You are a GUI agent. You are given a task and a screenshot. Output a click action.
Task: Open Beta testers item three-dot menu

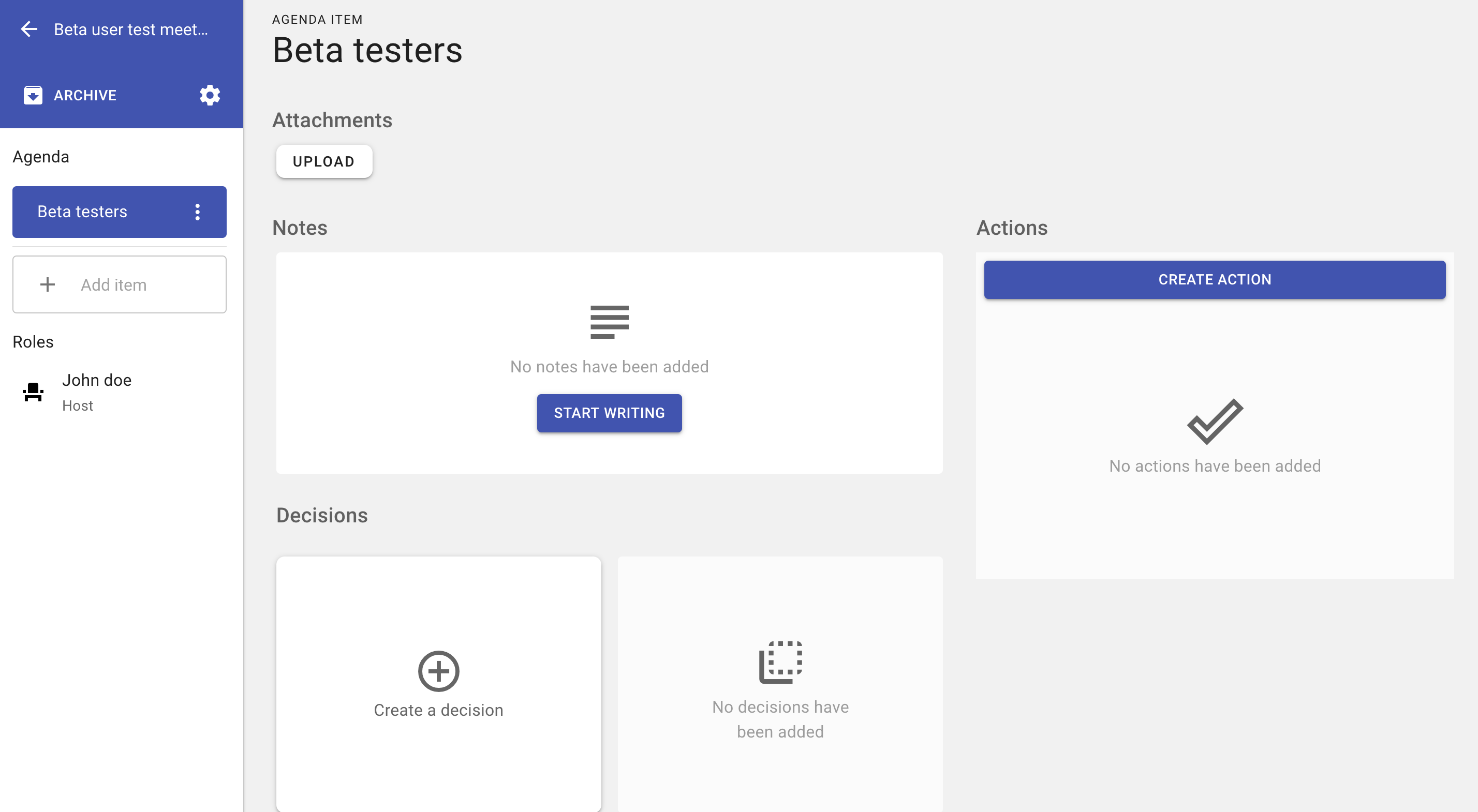[x=197, y=212]
